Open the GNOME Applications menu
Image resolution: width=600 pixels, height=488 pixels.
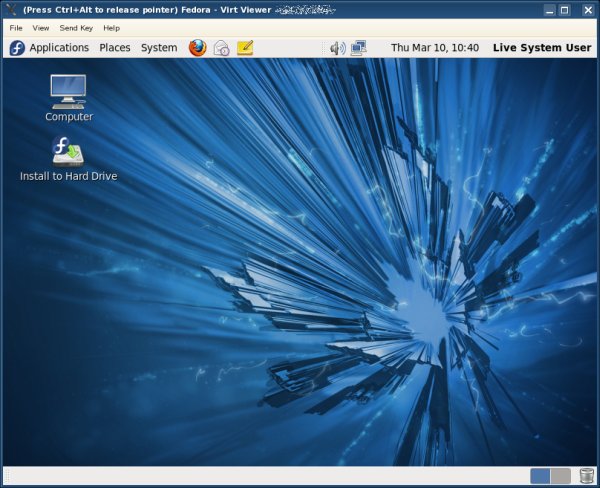[x=59, y=48]
